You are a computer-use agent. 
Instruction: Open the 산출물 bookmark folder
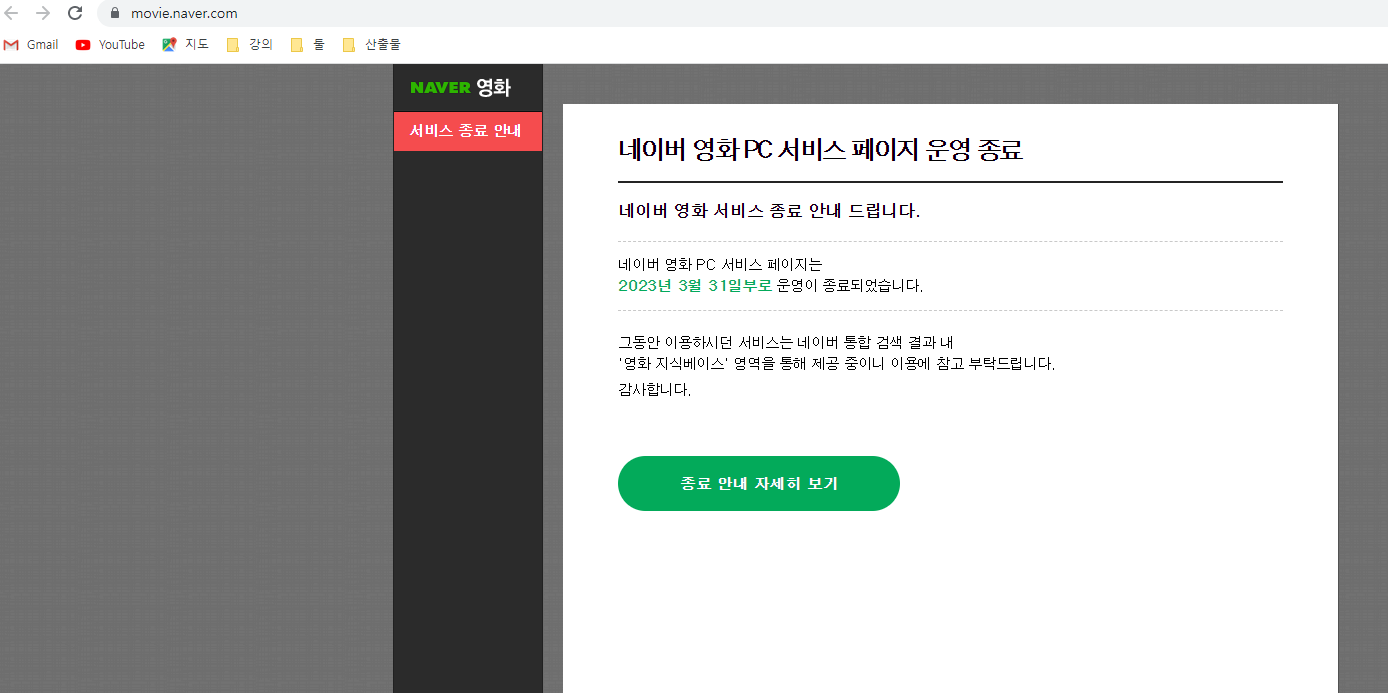tap(371, 44)
